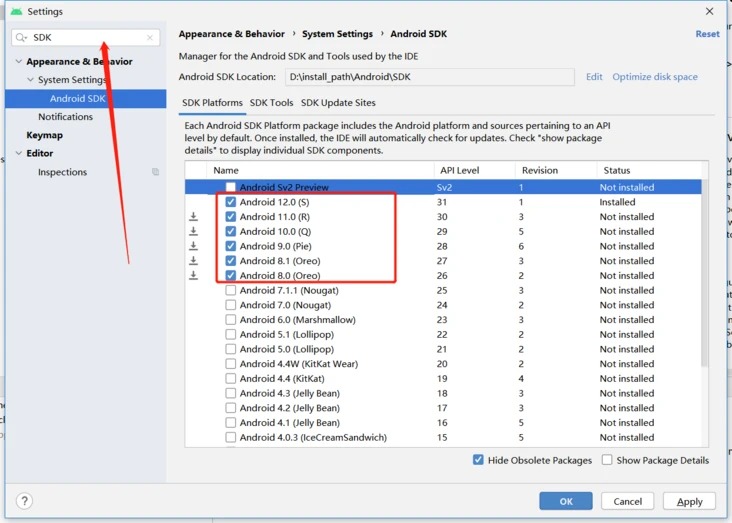Click download icon next to Android 8.0 (Oreo)
Viewport: 732px width, 523px height.
[193, 276]
